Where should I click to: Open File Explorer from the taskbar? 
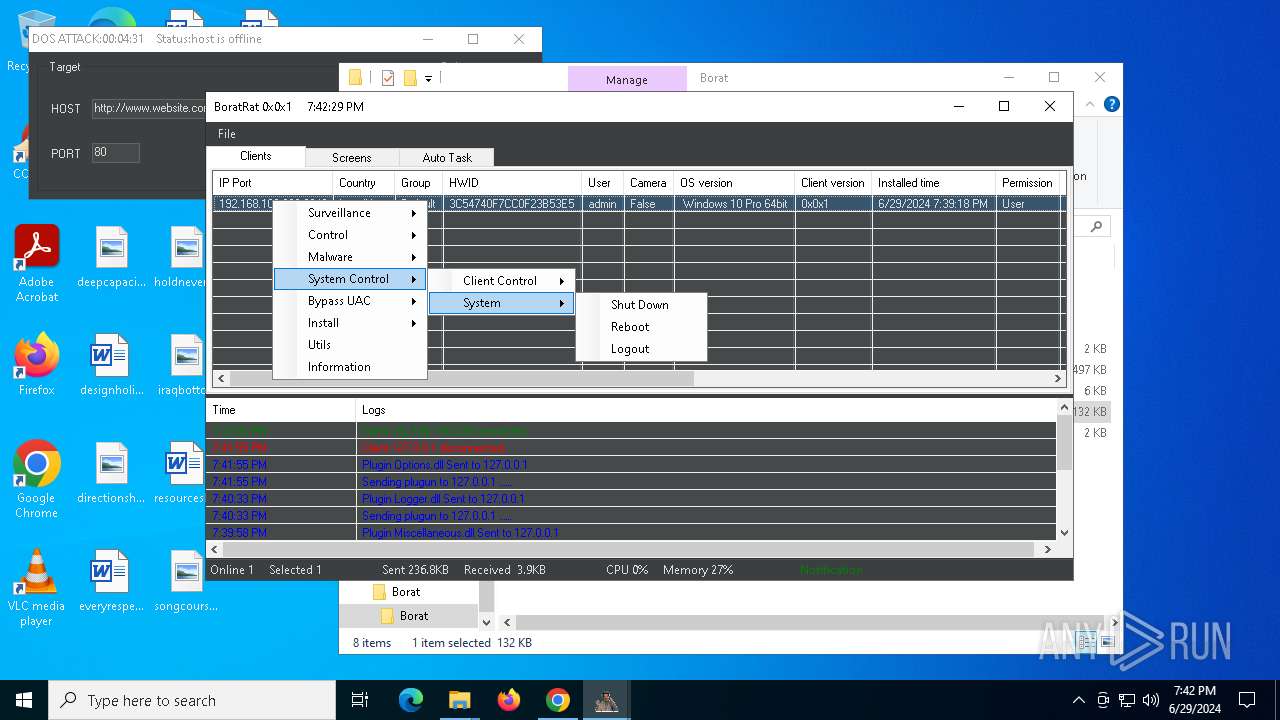pyautogui.click(x=459, y=700)
